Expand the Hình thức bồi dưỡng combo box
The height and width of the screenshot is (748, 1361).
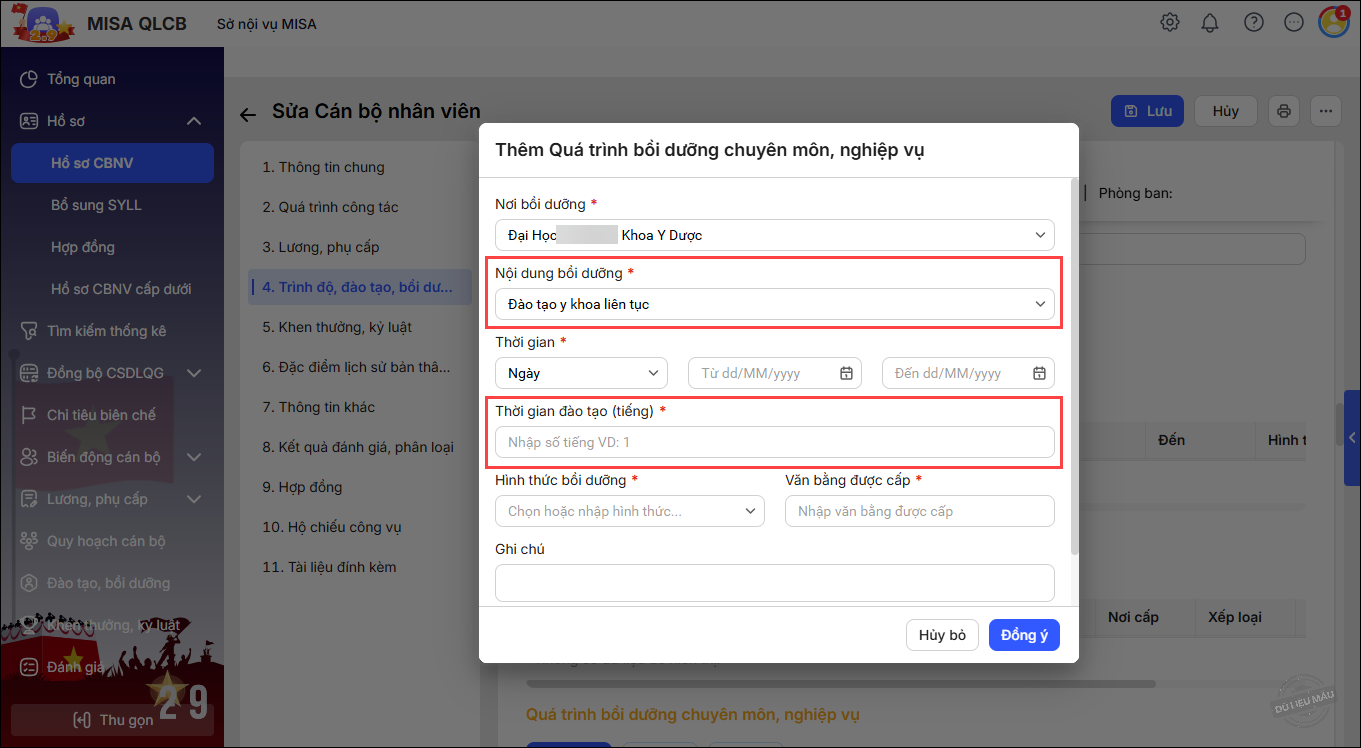coord(750,511)
